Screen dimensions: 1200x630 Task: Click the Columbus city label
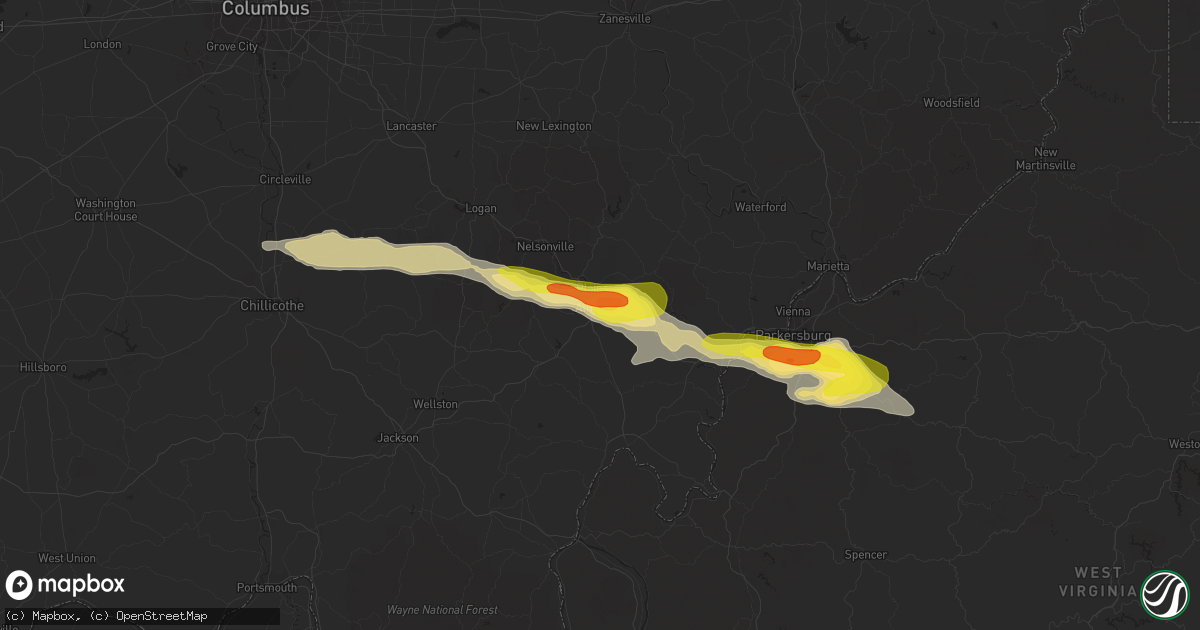265,8
